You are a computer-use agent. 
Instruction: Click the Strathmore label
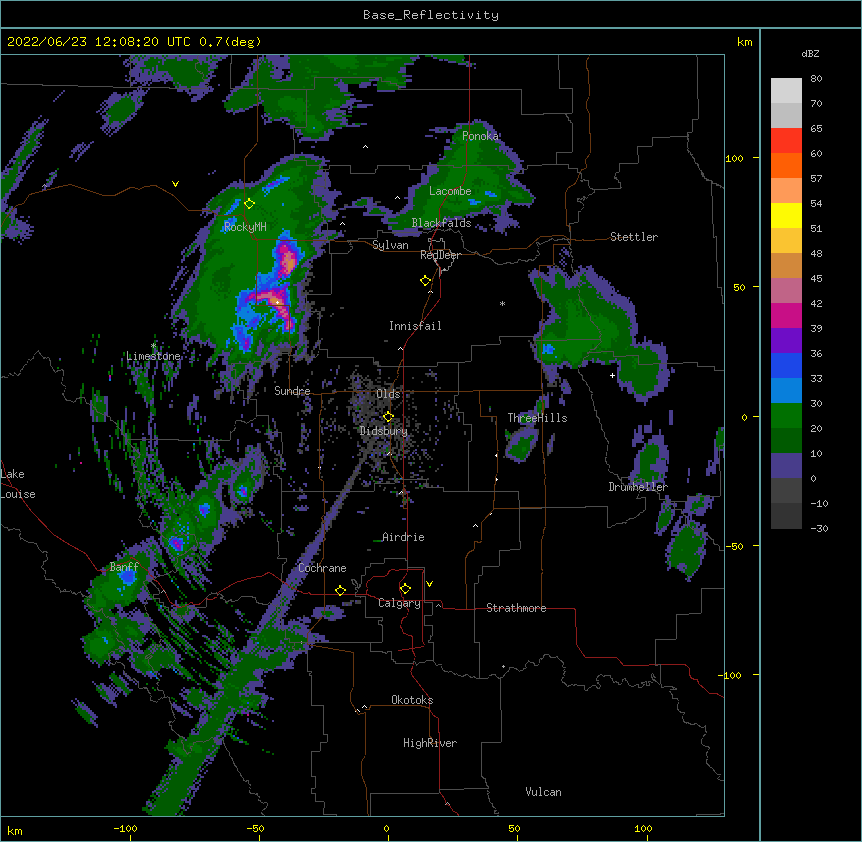pyautogui.click(x=516, y=608)
